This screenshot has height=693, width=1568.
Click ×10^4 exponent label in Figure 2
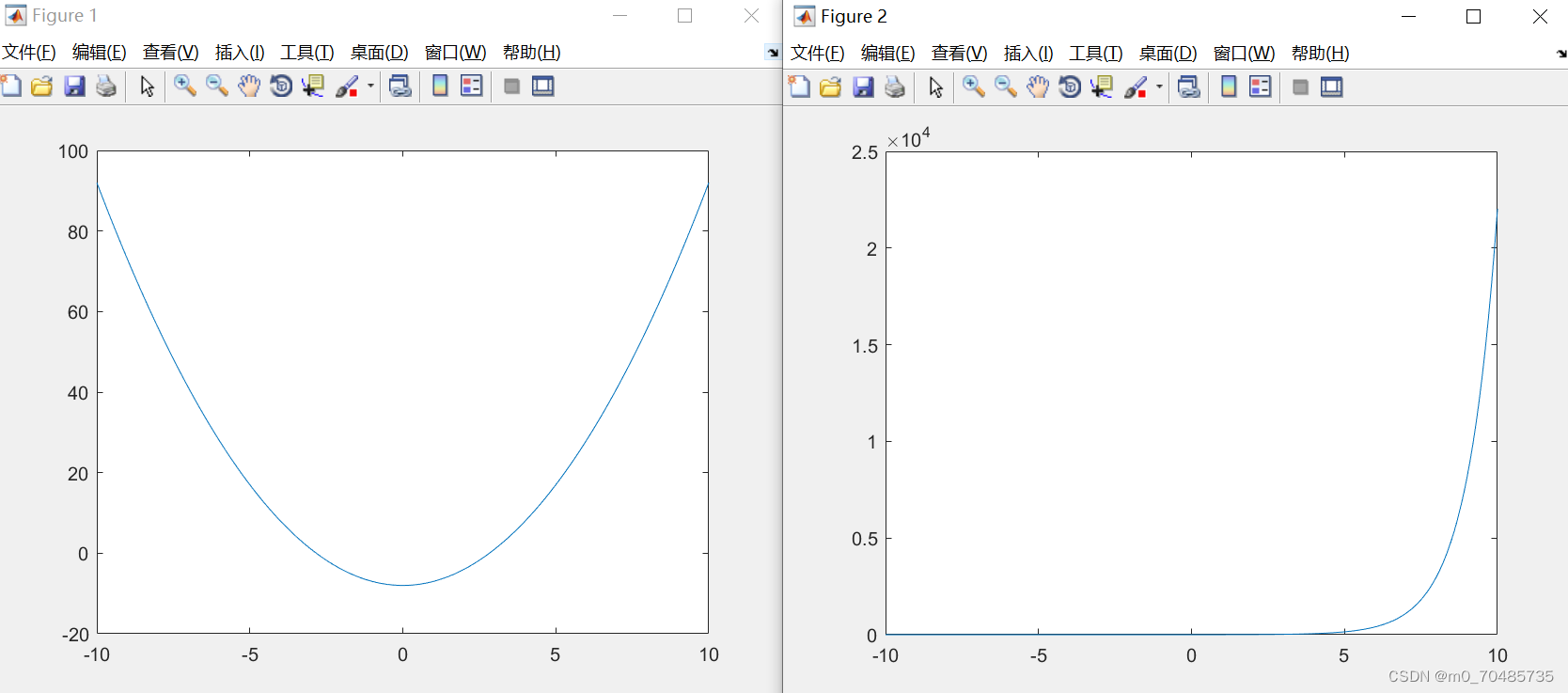(908, 138)
